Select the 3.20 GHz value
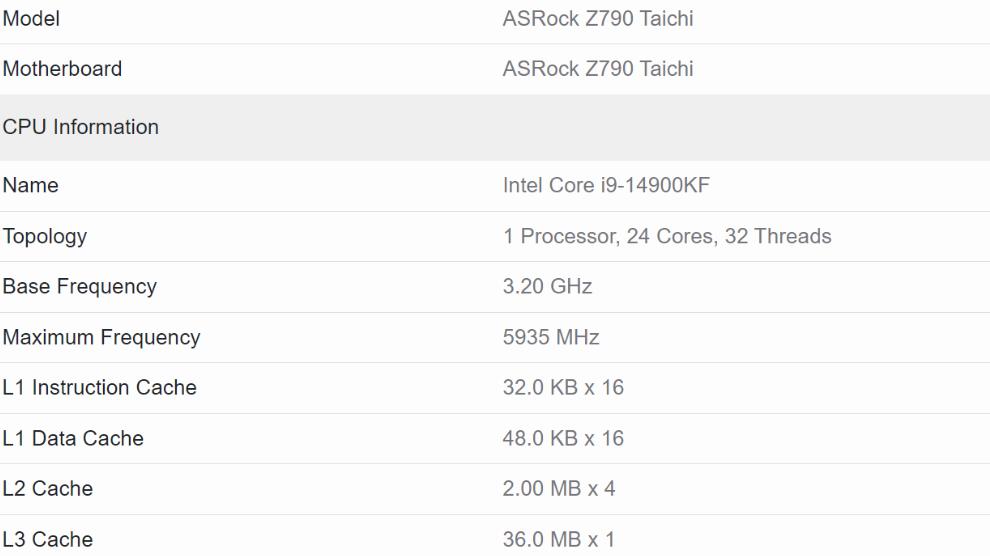This screenshot has width=990, height=556. (547, 286)
